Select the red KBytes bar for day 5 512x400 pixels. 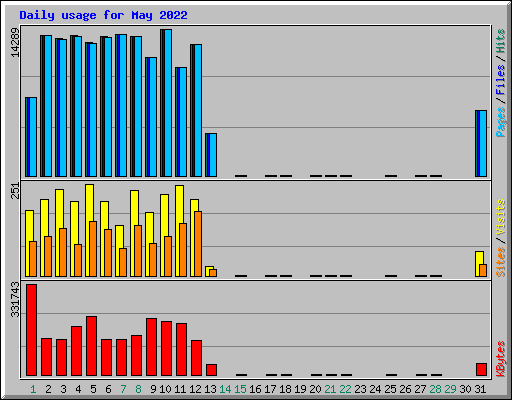(91, 346)
